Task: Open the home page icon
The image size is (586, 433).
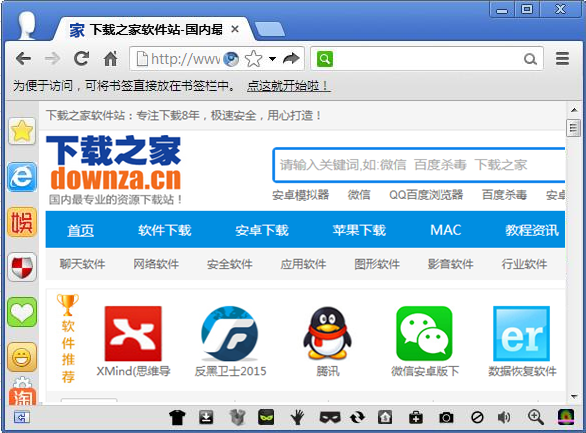Action: click(x=110, y=59)
